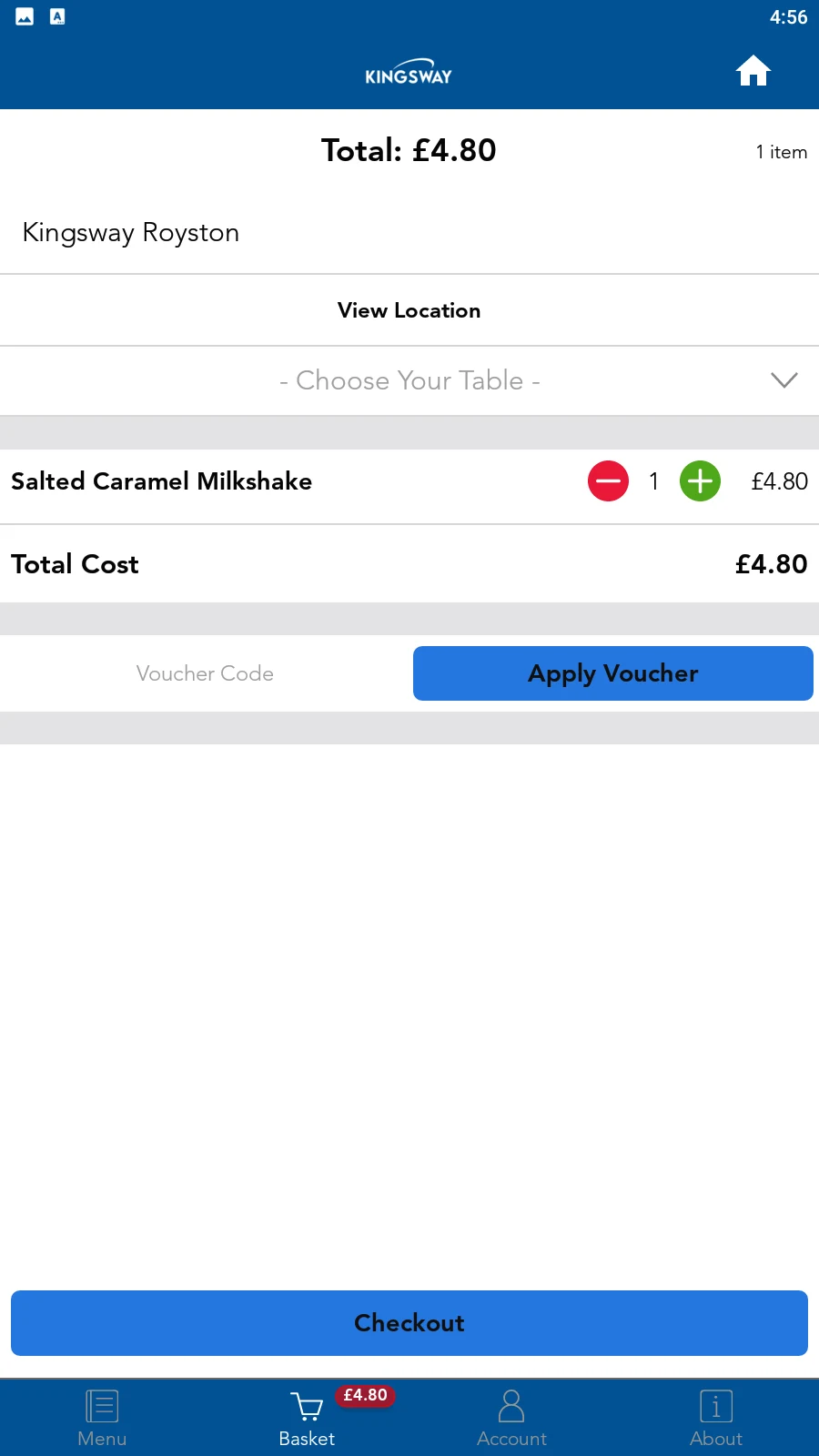Expand the Choose Your Table dropdown
The image size is (819, 1456).
point(409,380)
